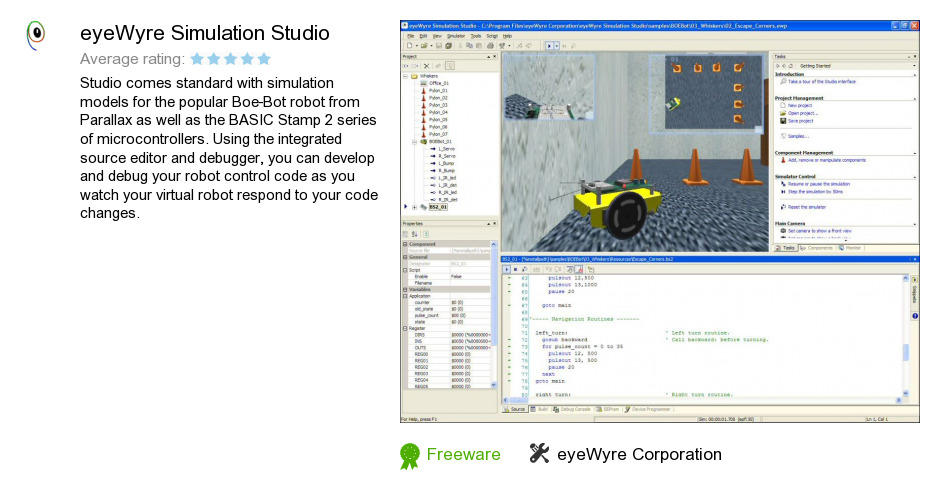Collapse the Register property group
This screenshot has width=940, height=500.
(x=405, y=329)
